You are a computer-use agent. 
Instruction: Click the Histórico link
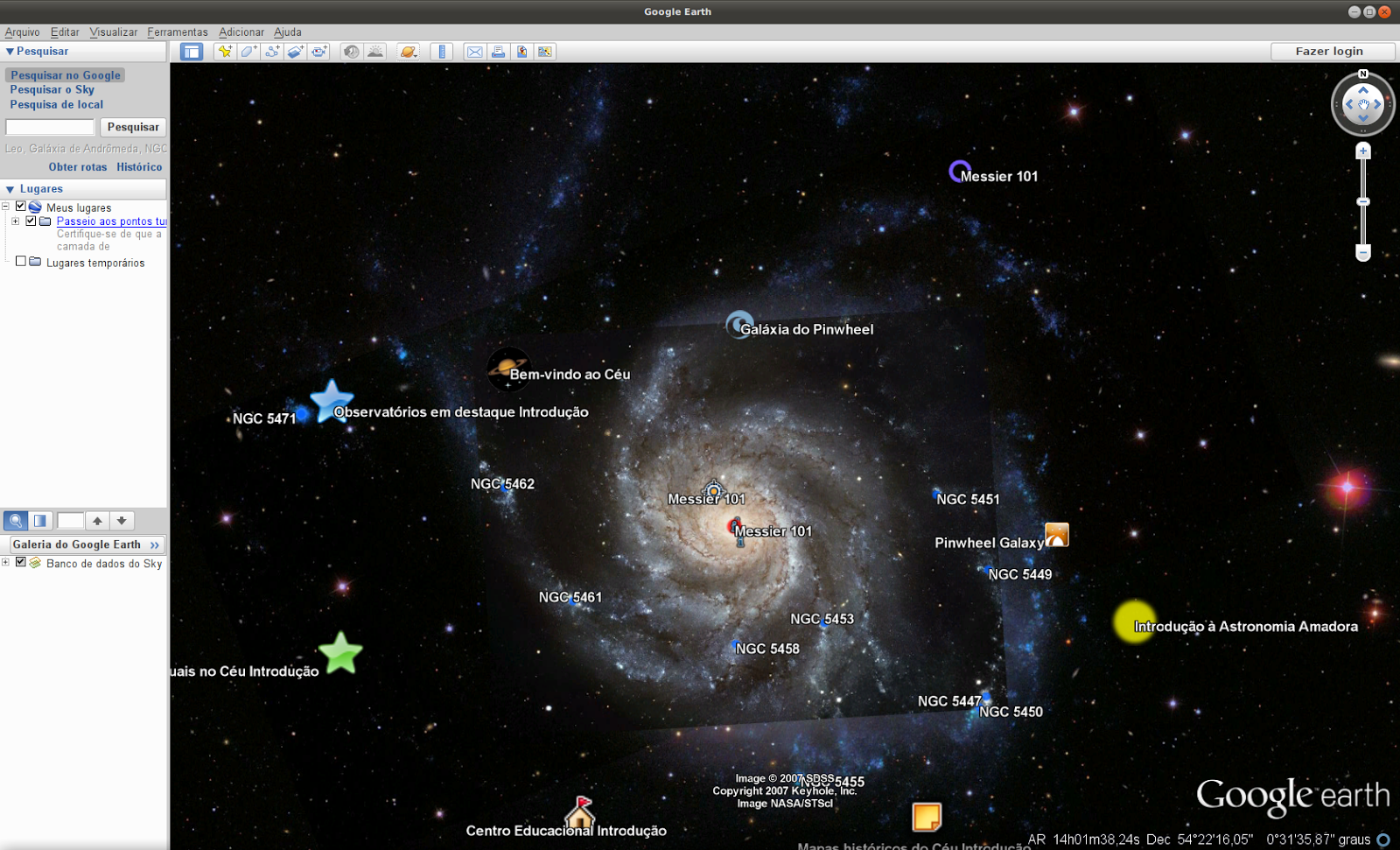pos(139,167)
